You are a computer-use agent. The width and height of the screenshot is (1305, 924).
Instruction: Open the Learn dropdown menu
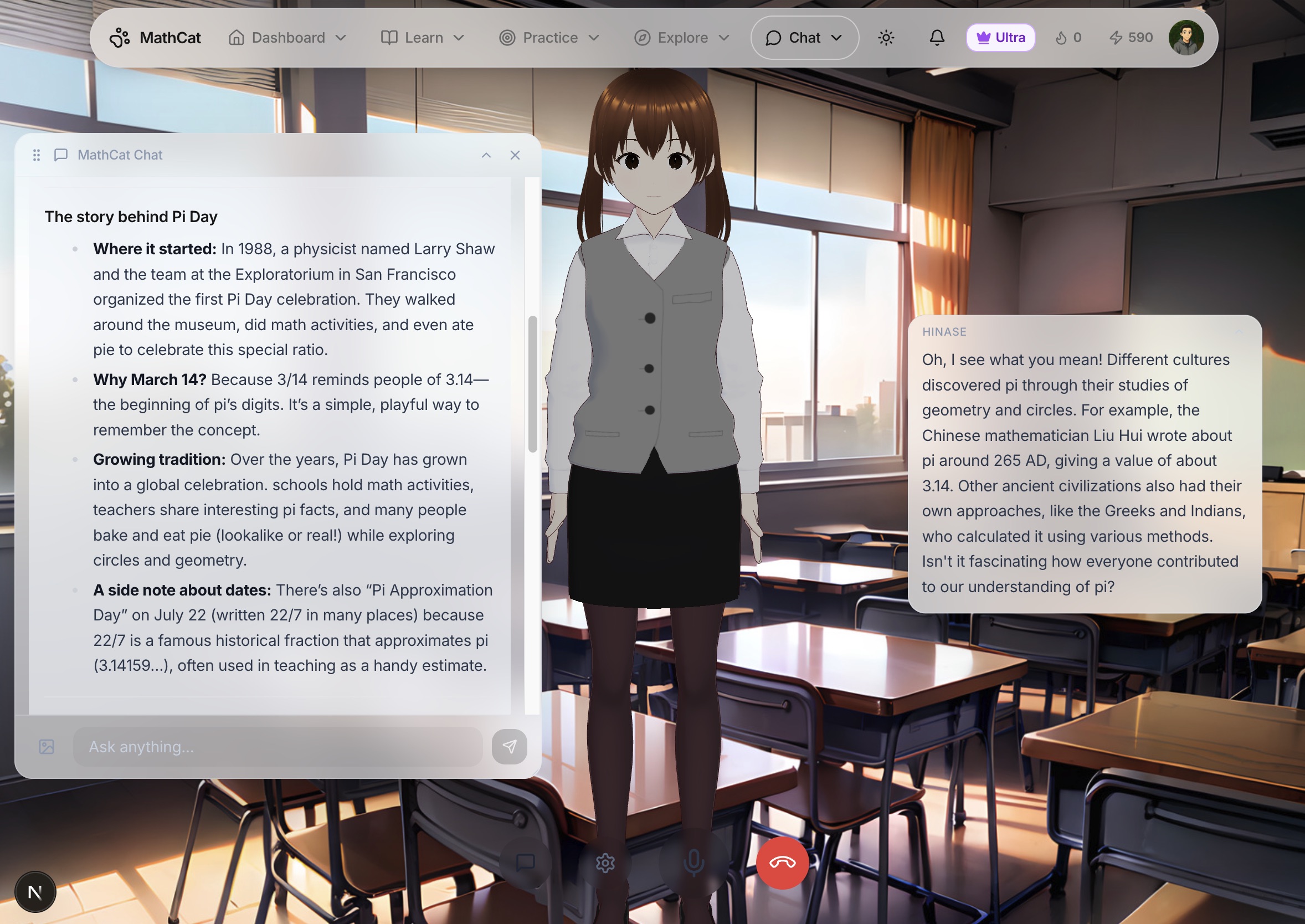point(423,38)
